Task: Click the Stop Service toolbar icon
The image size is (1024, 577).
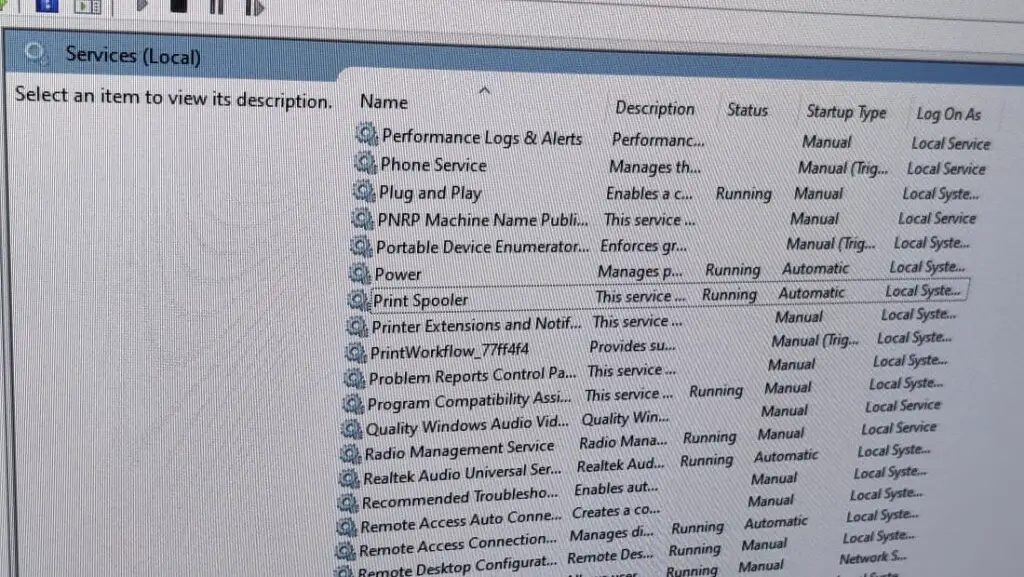Action: click(181, 7)
